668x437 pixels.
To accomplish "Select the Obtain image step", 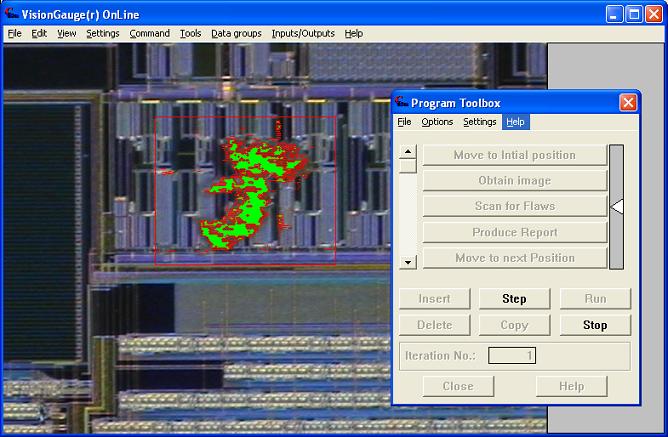I will pos(515,181).
